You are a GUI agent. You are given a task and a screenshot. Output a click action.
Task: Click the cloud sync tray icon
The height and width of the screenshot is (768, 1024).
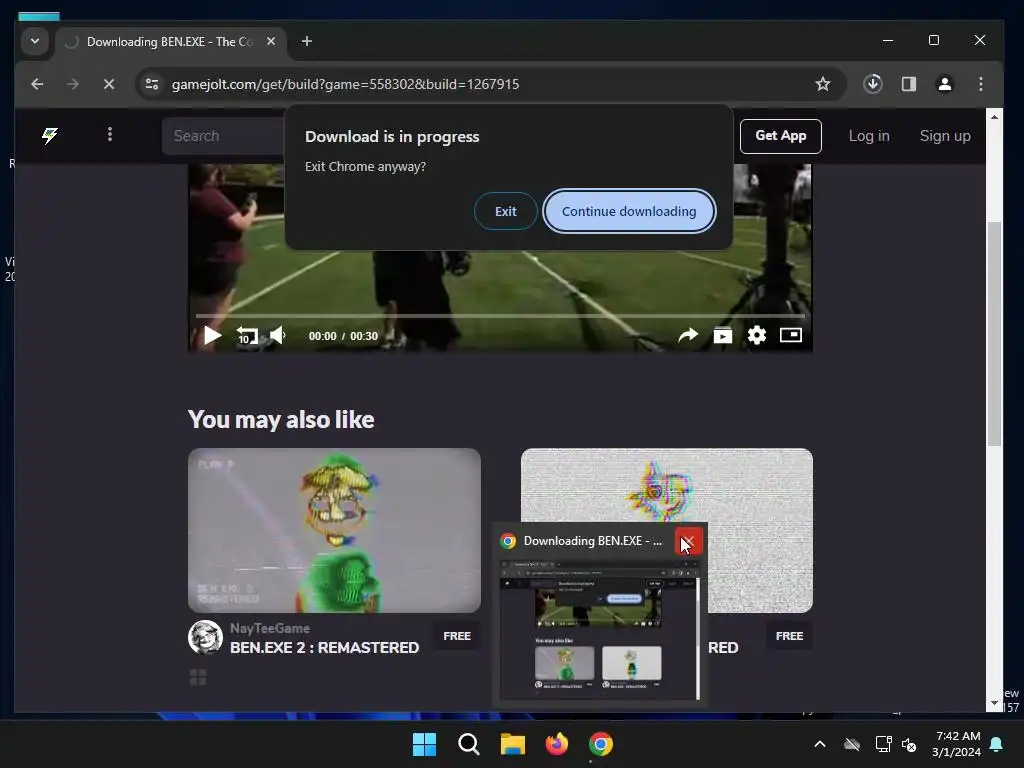pos(852,744)
